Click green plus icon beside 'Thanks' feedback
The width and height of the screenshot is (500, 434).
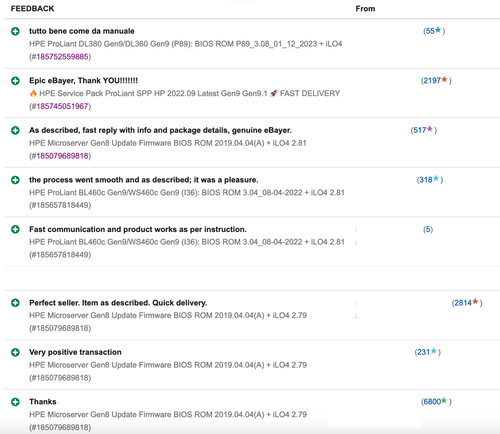(x=15, y=402)
